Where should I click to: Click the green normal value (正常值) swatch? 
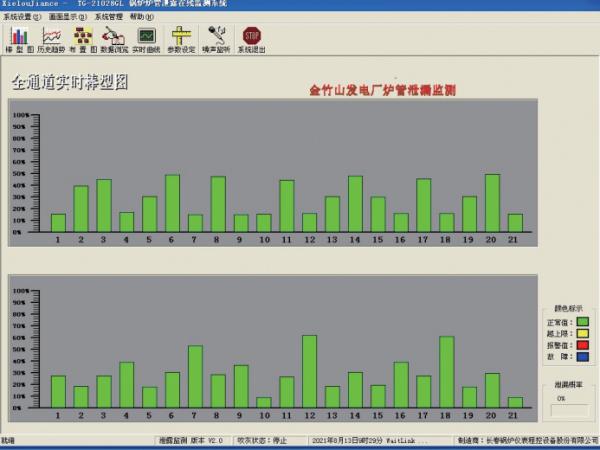click(x=583, y=322)
